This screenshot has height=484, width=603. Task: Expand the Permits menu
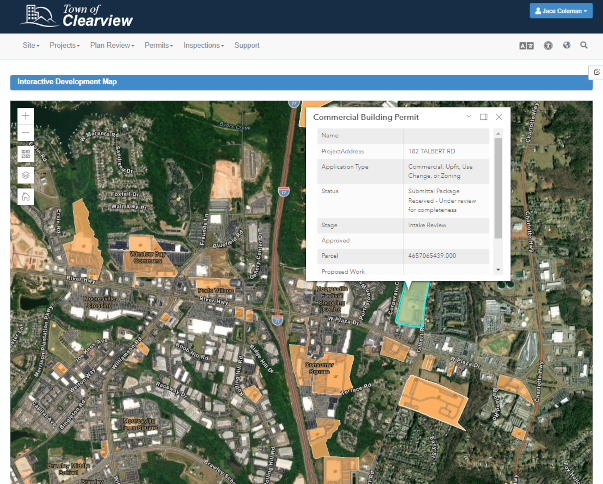[159, 45]
